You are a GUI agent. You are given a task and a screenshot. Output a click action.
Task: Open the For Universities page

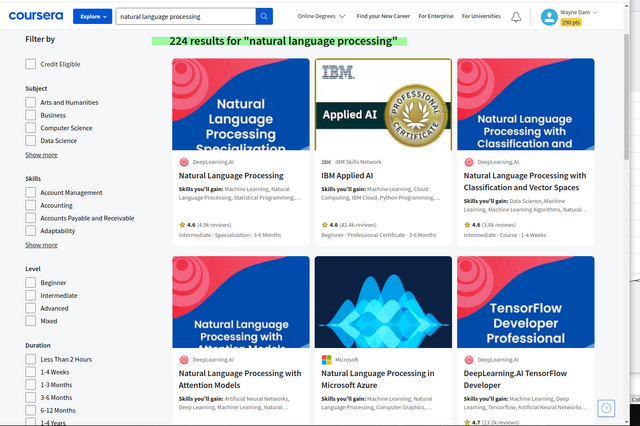coord(481,16)
